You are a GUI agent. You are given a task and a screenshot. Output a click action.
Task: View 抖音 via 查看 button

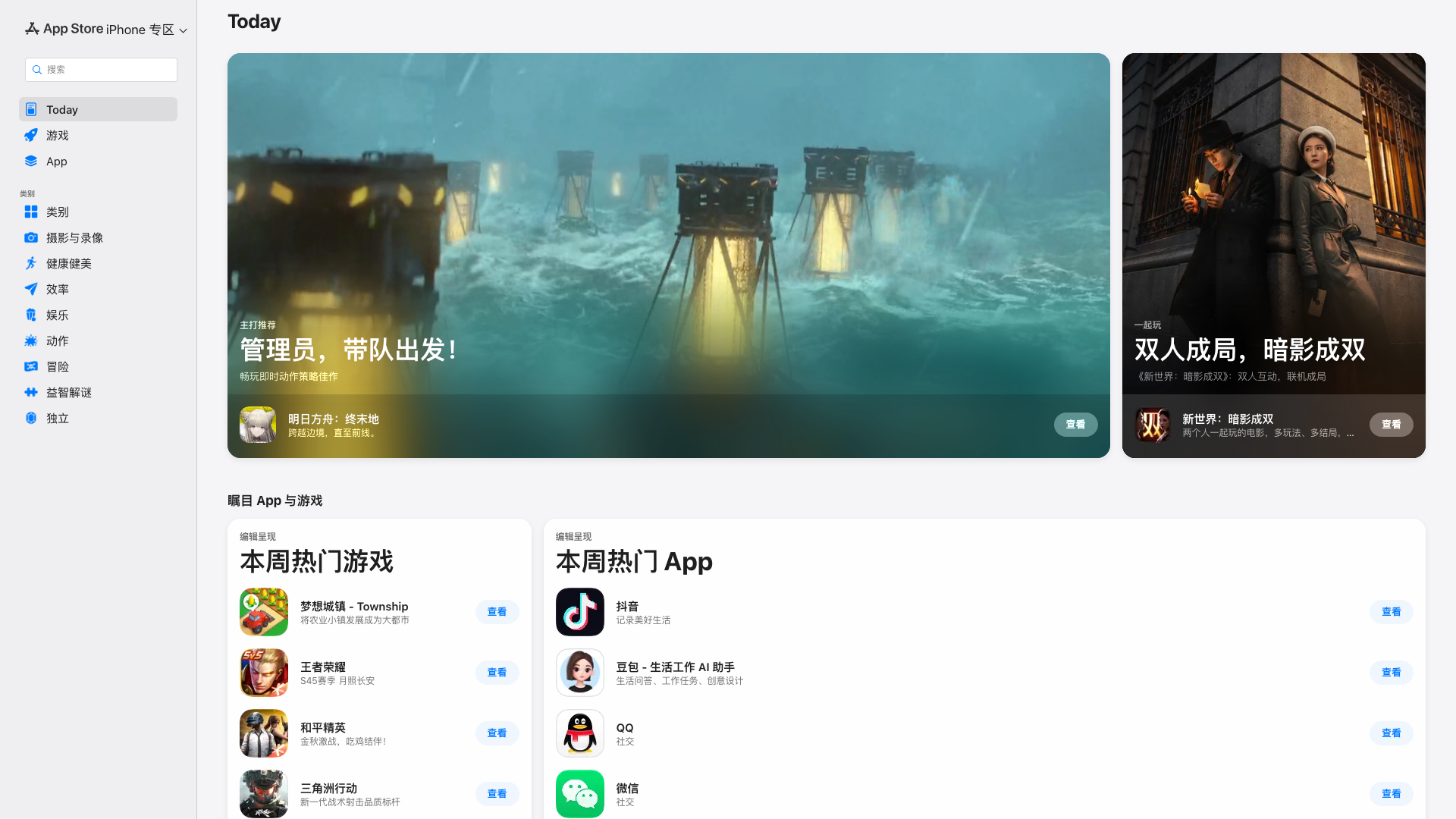click(1391, 613)
